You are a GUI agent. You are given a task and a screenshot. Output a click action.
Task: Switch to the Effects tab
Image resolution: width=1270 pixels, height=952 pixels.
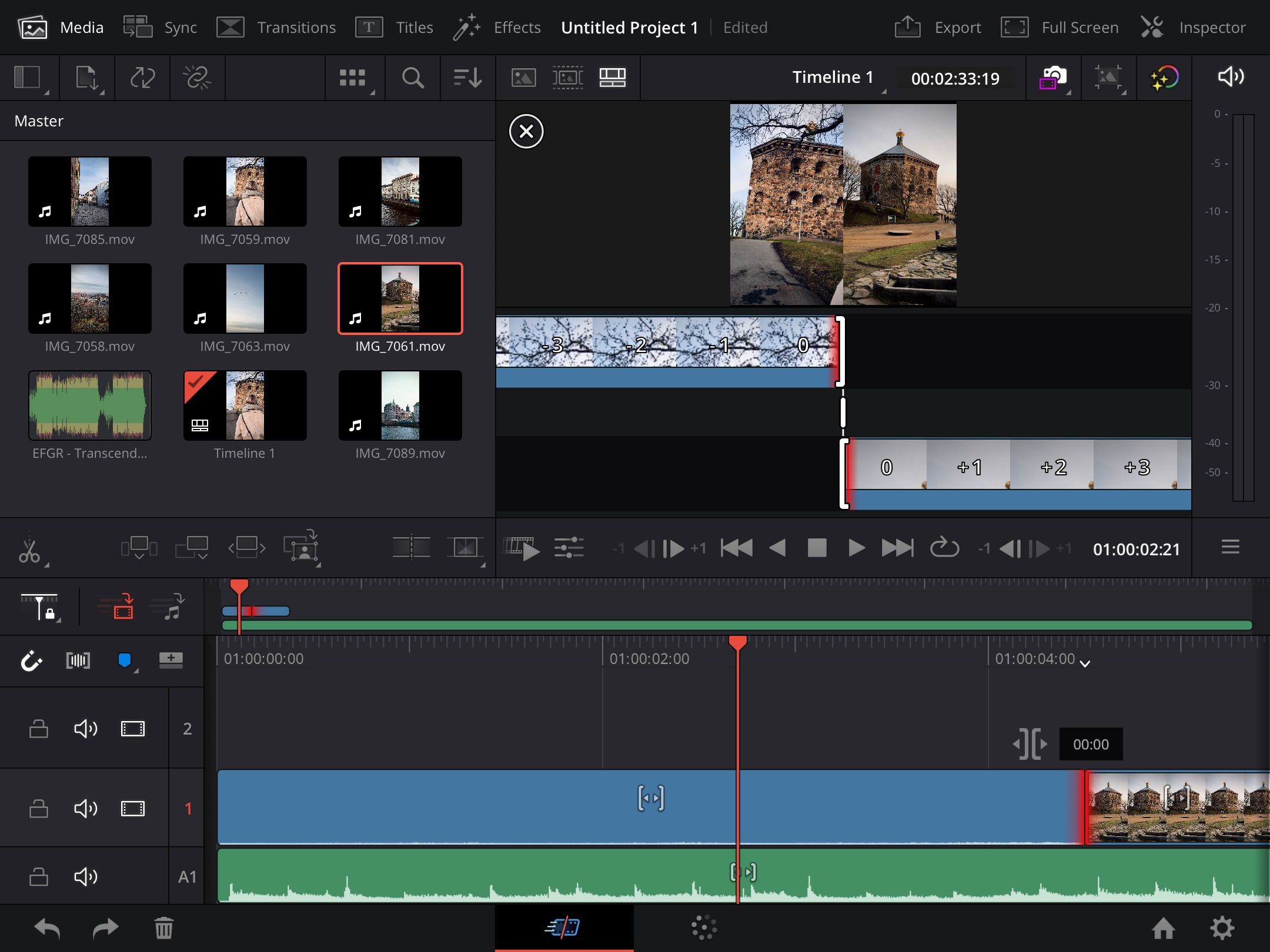[516, 27]
